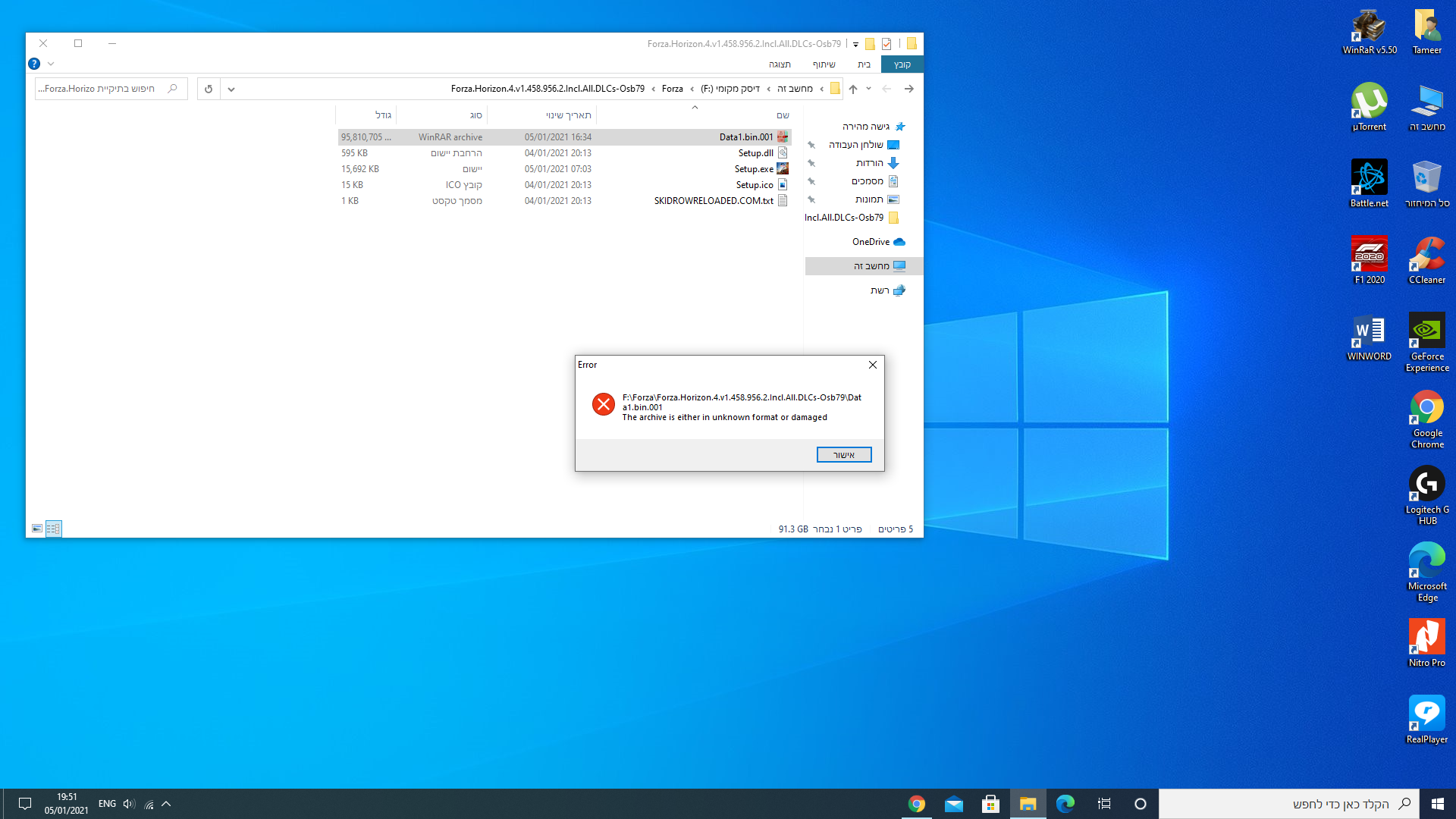Open the Recycle Bin desktop icon
Image resolution: width=1456 pixels, height=819 pixels.
[1427, 184]
